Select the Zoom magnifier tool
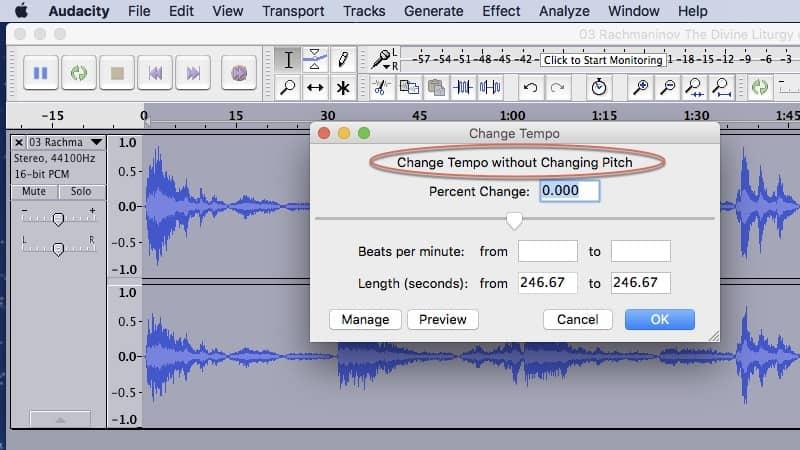 pyautogui.click(x=288, y=87)
